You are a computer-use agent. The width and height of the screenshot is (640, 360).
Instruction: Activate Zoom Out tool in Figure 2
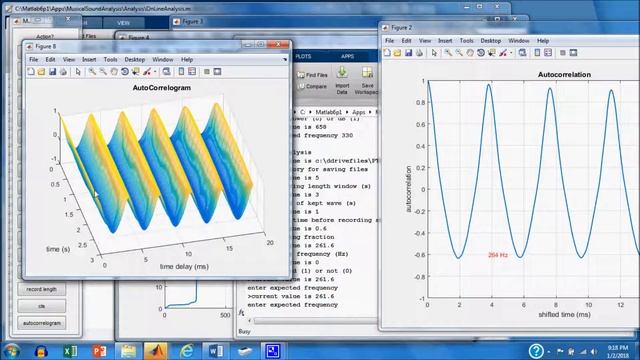point(459,53)
